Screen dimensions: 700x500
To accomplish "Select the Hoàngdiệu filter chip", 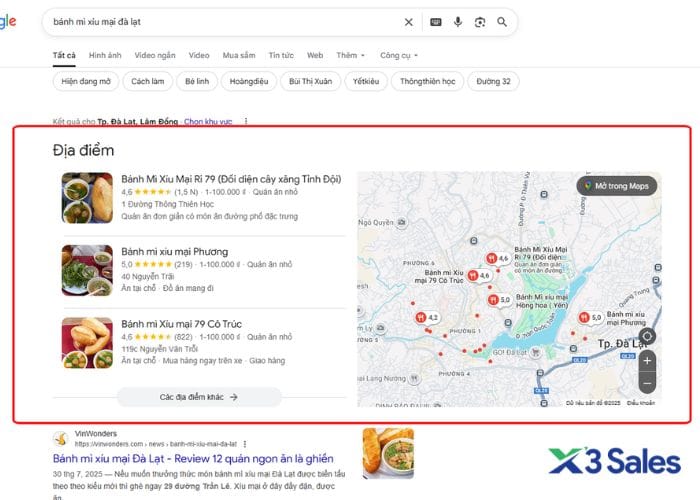I will (249, 81).
